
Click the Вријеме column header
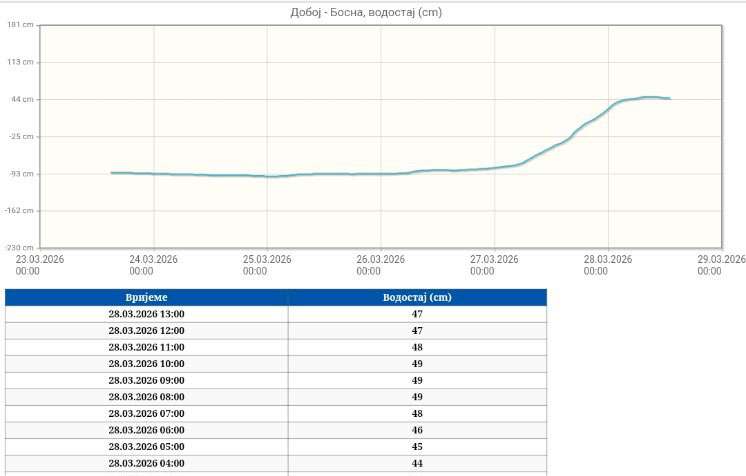[146, 298]
